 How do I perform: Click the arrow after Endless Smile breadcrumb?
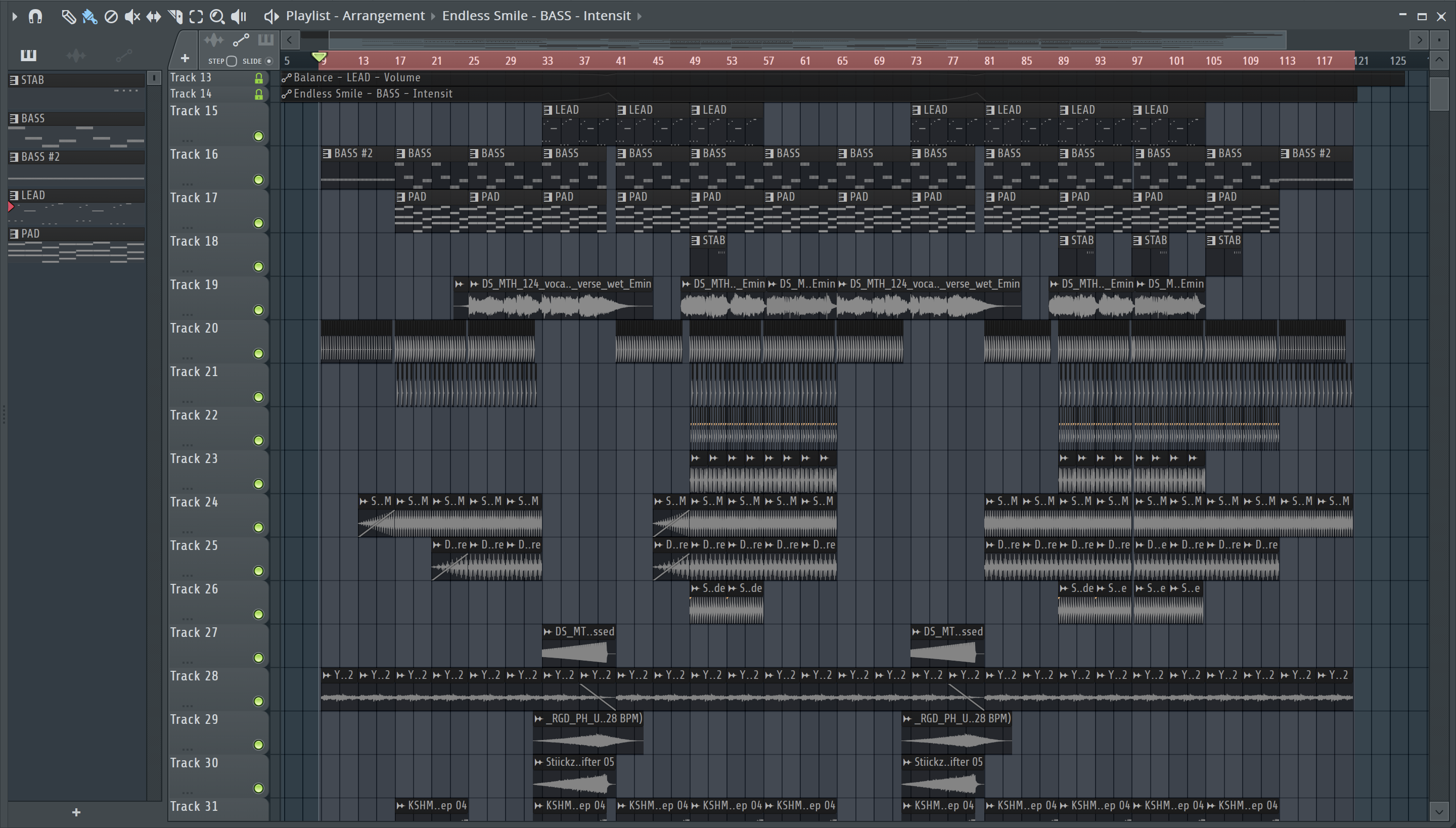[639, 16]
